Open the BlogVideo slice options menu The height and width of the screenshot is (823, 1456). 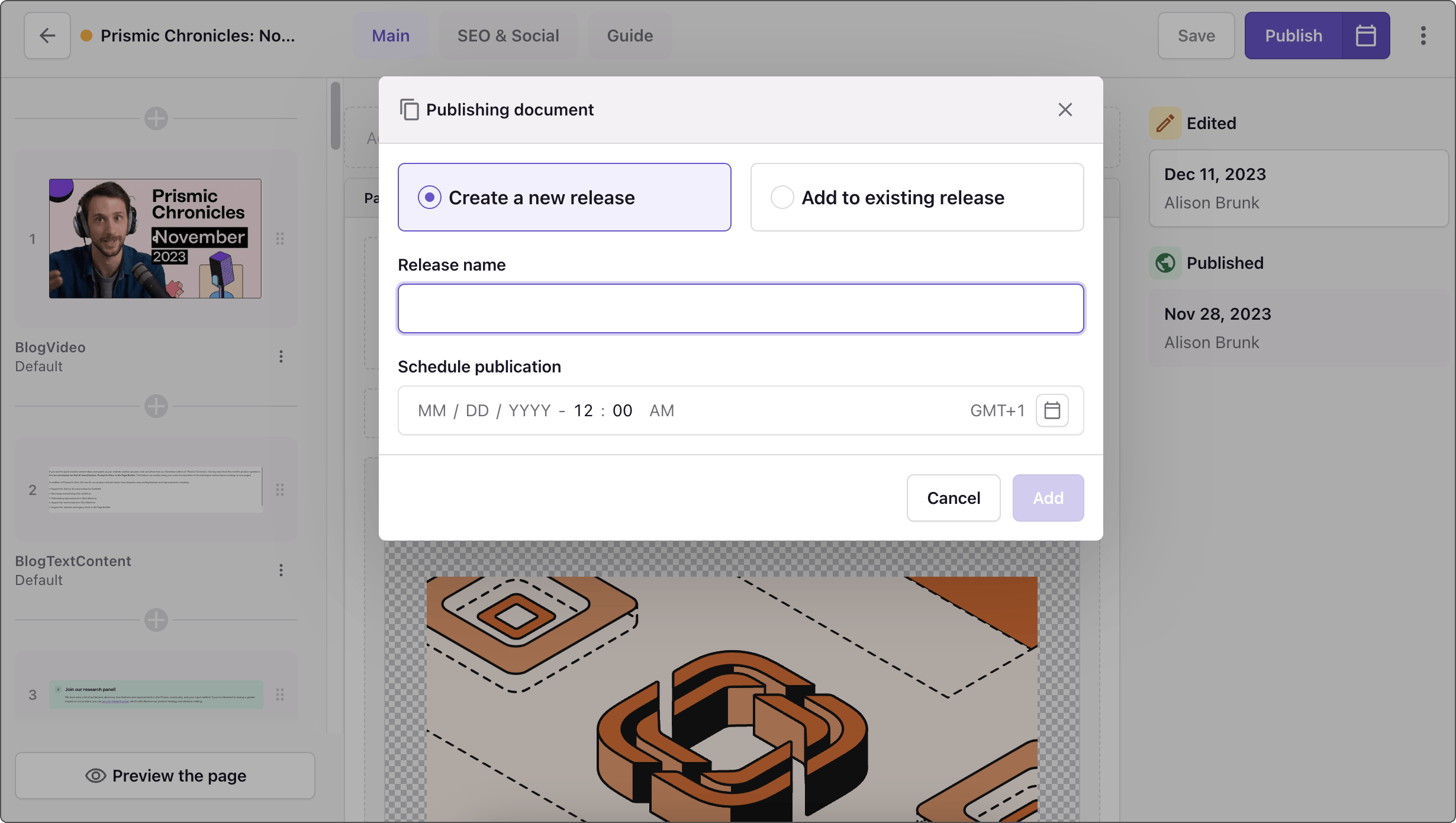(281, 356)
